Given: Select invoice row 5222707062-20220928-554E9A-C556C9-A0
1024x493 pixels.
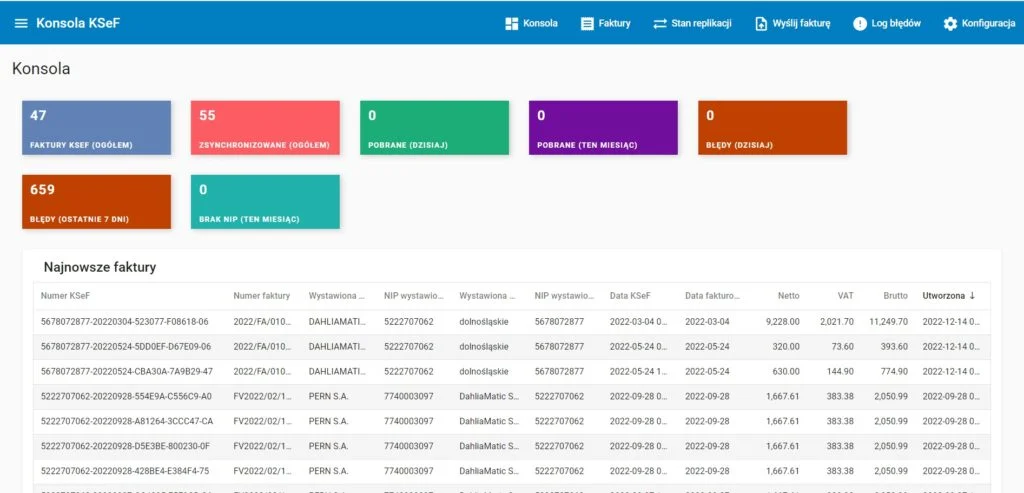Looking at the screenshot, I should pyautogui.click(x=126, y=397).
